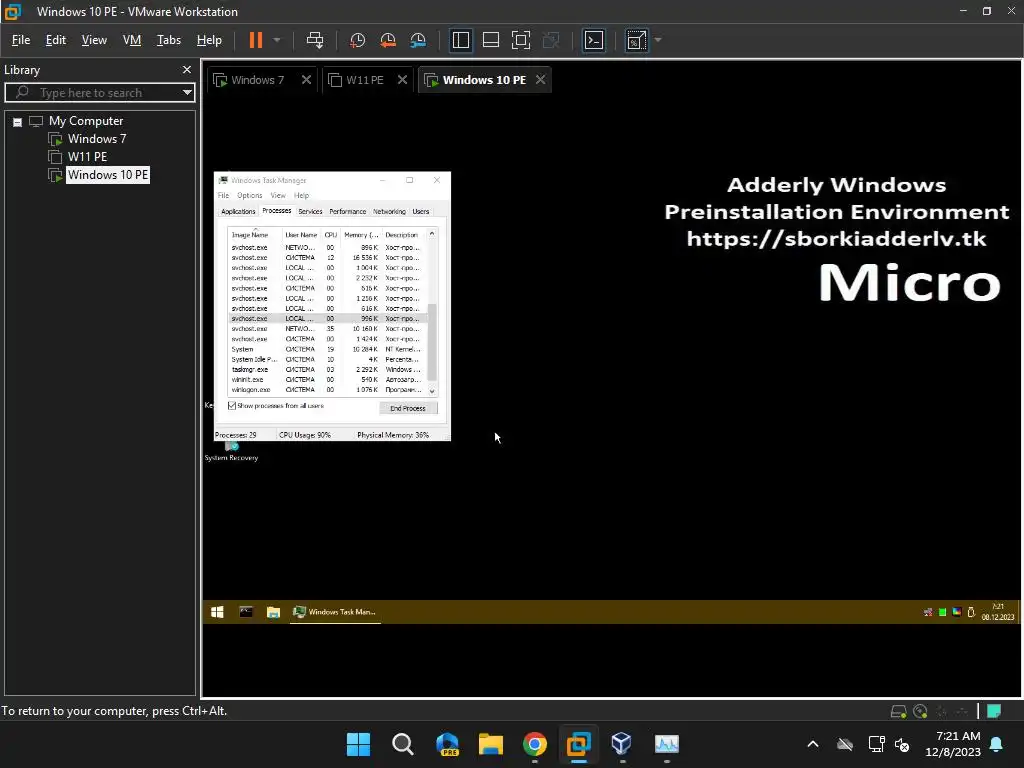Select W11 PE in library tree
1024x768 pixels.
(x=87, y=157)
